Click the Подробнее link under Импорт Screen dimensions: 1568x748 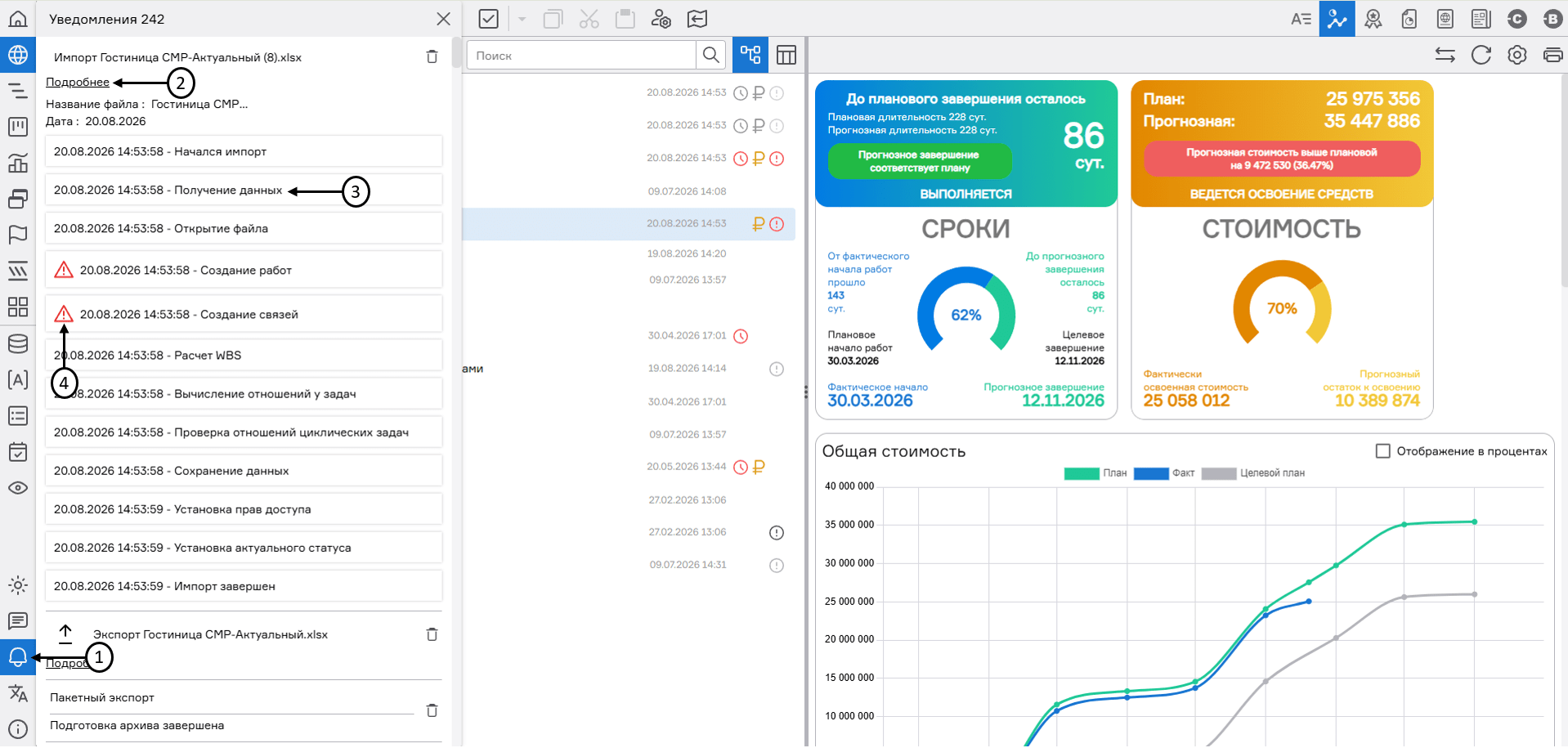(x=78, y=82)
